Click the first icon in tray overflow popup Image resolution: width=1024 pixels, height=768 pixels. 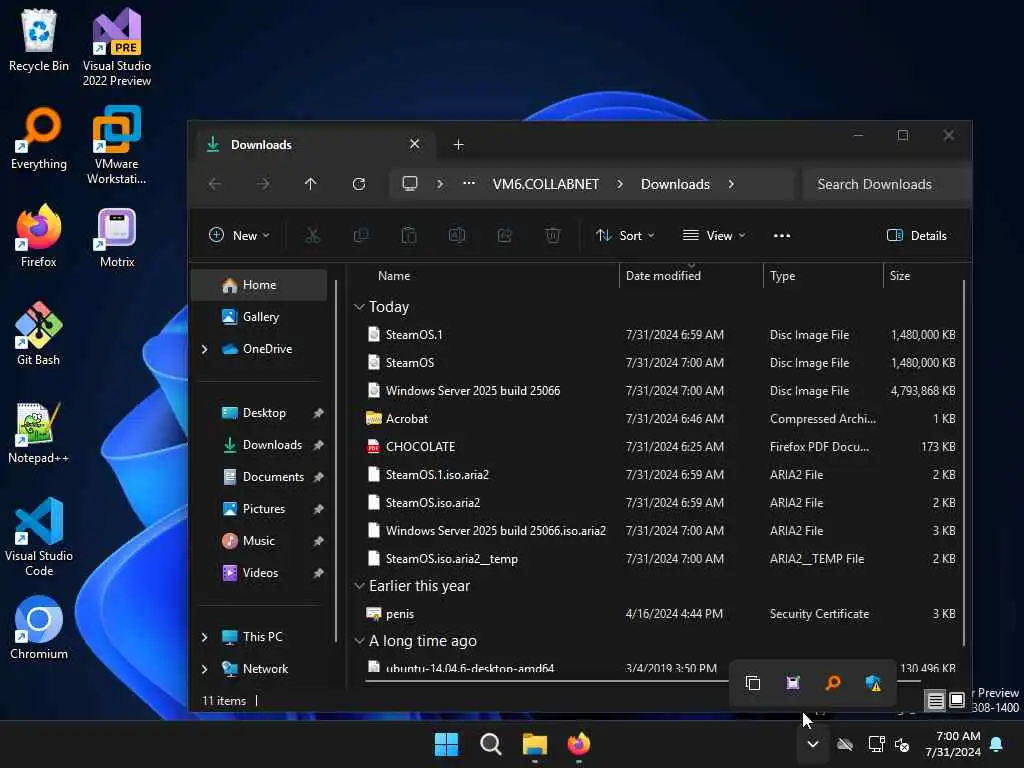click(753, 683)
